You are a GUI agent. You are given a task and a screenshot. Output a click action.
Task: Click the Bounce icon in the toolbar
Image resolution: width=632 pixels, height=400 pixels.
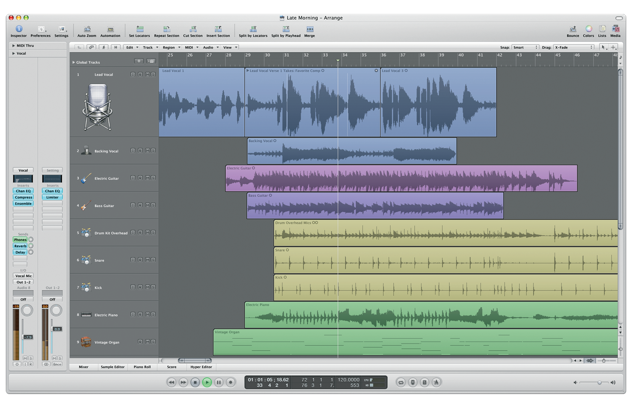tap(572, 29)
